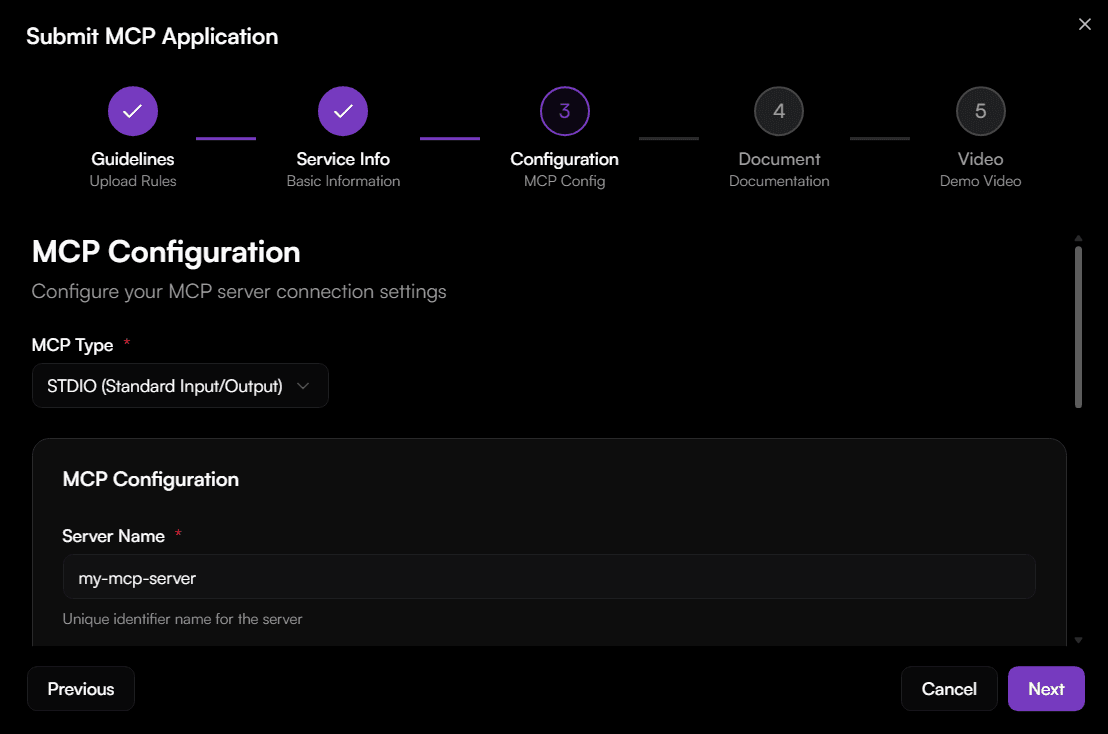Viewport: 1108px width, 734px height.
Task: Click the Document step label
Action: (x=779, y=159)
